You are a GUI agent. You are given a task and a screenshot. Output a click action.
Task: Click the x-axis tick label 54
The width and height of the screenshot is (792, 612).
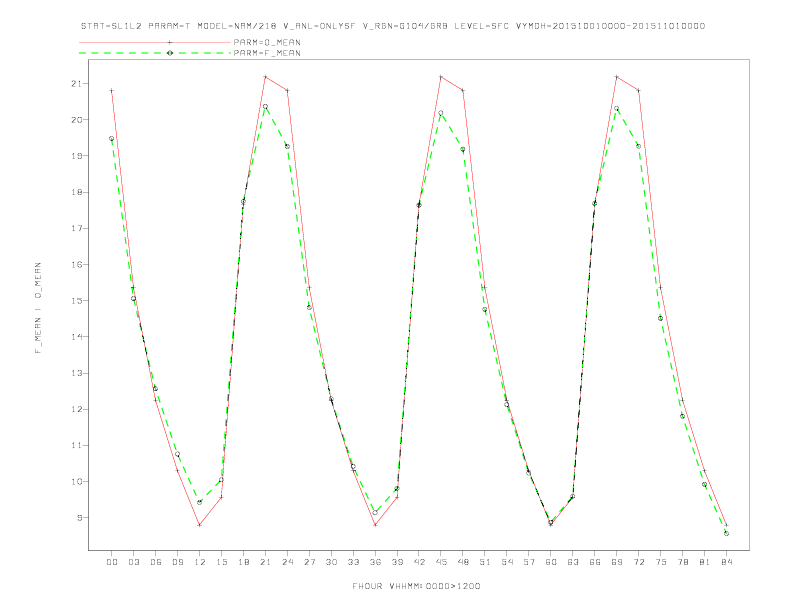pos(507,562)
